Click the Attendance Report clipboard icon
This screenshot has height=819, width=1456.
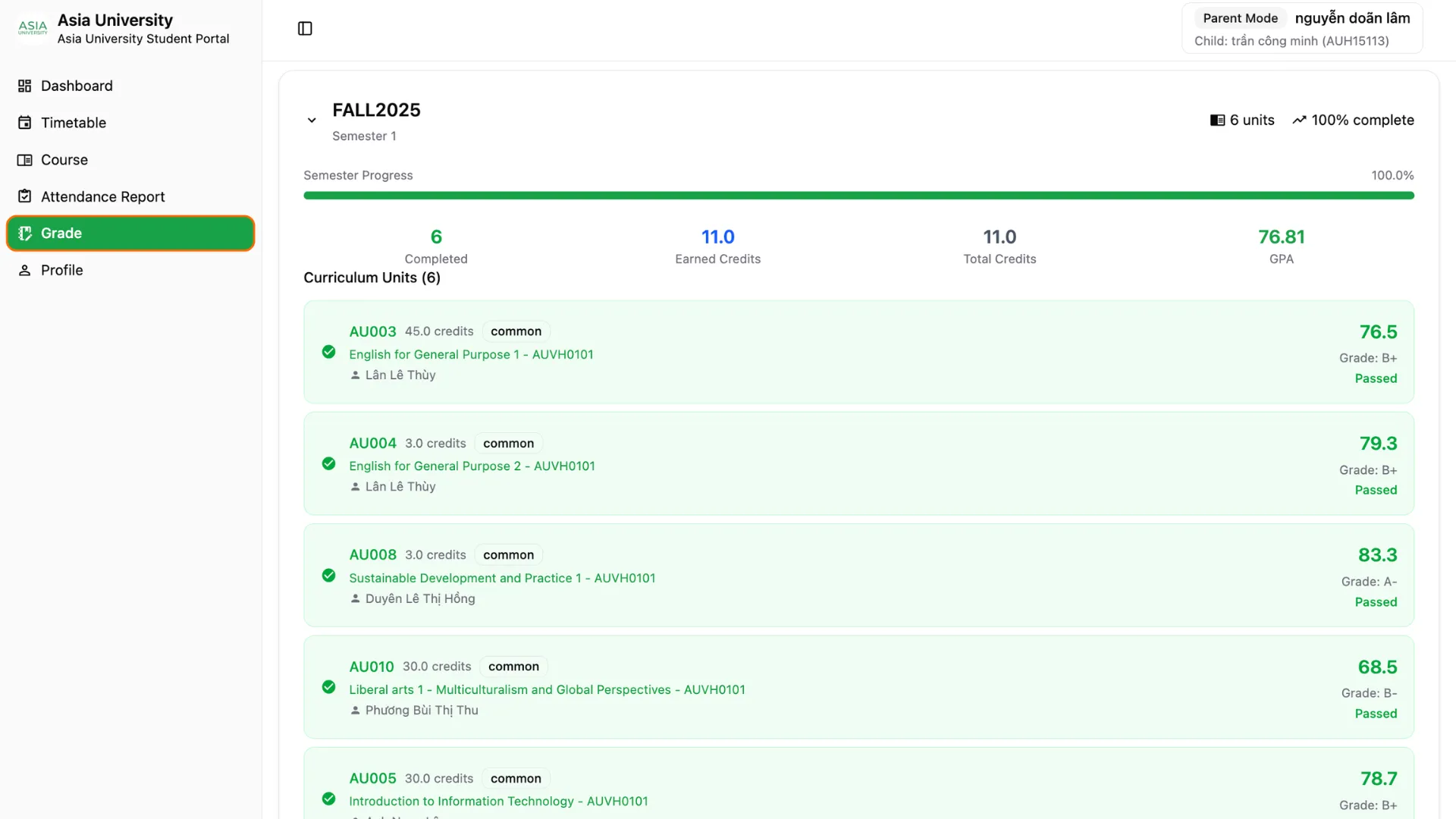tap(25, 196)
